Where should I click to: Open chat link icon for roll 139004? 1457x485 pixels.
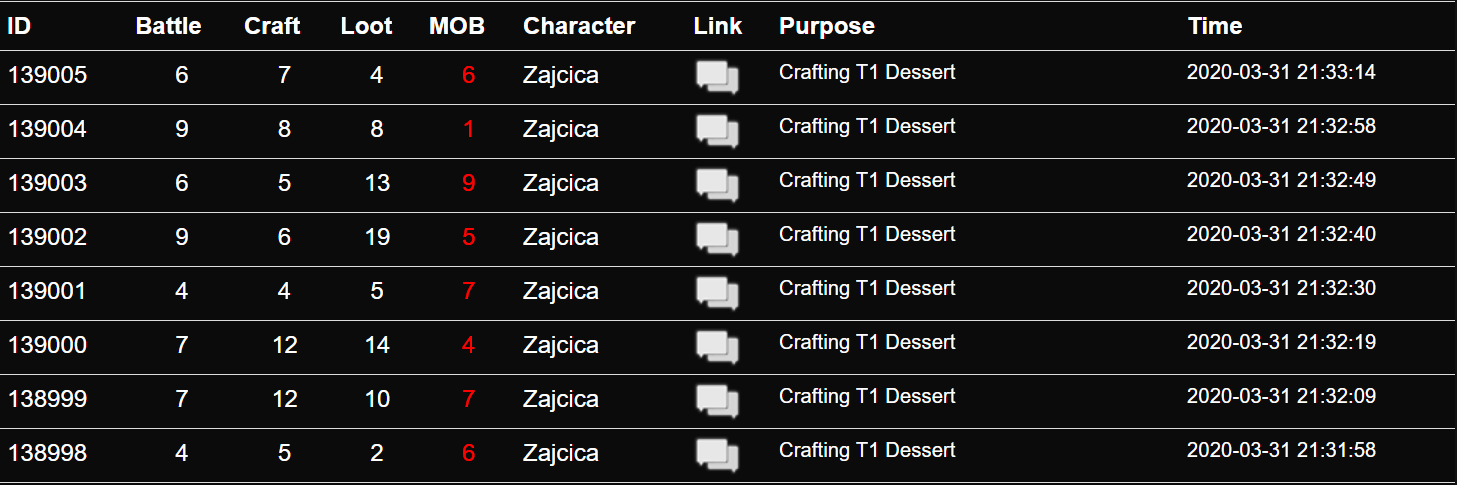coord(717,131)
